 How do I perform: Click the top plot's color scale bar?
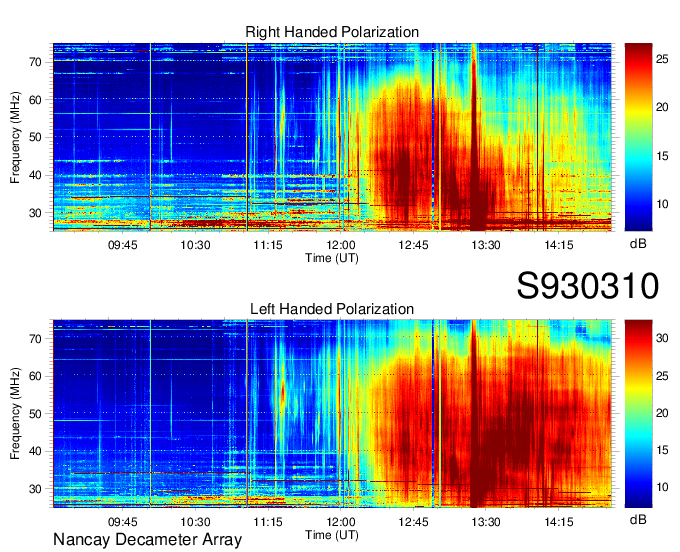click(638, 137)
